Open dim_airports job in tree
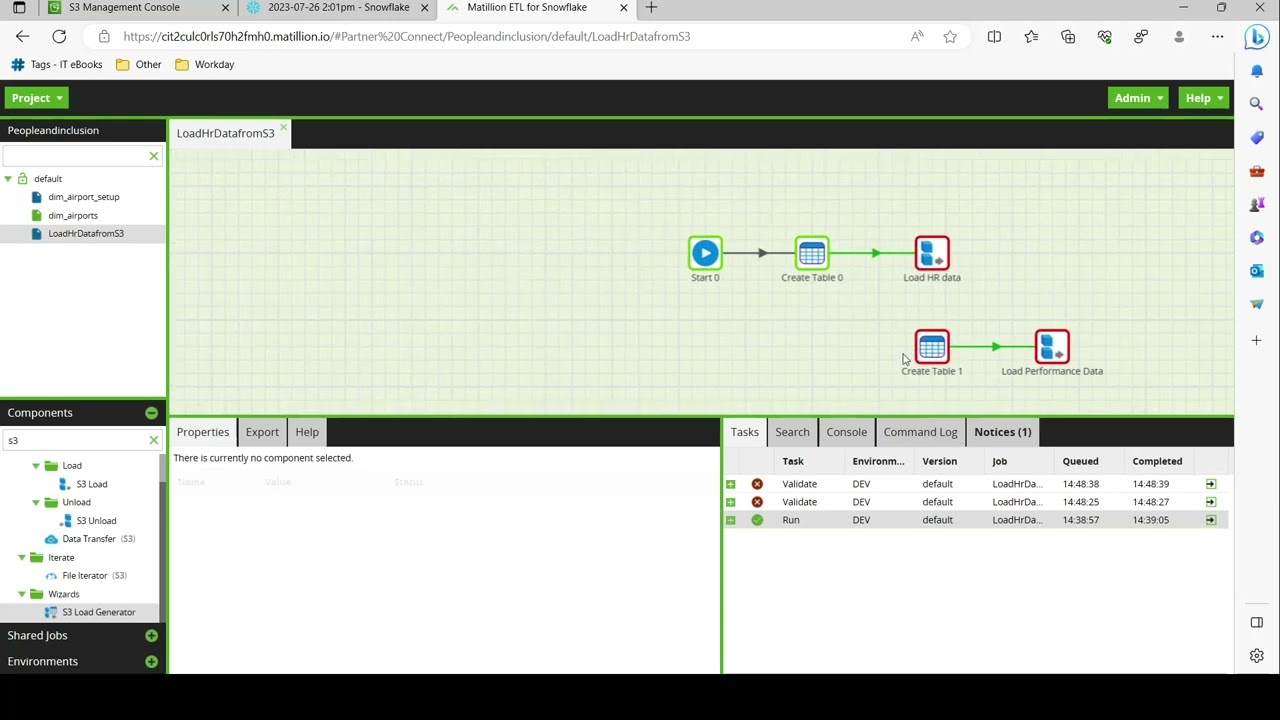Image resolution: width=1280 pixels, height=720 pixels. click(x=73, y=216)
